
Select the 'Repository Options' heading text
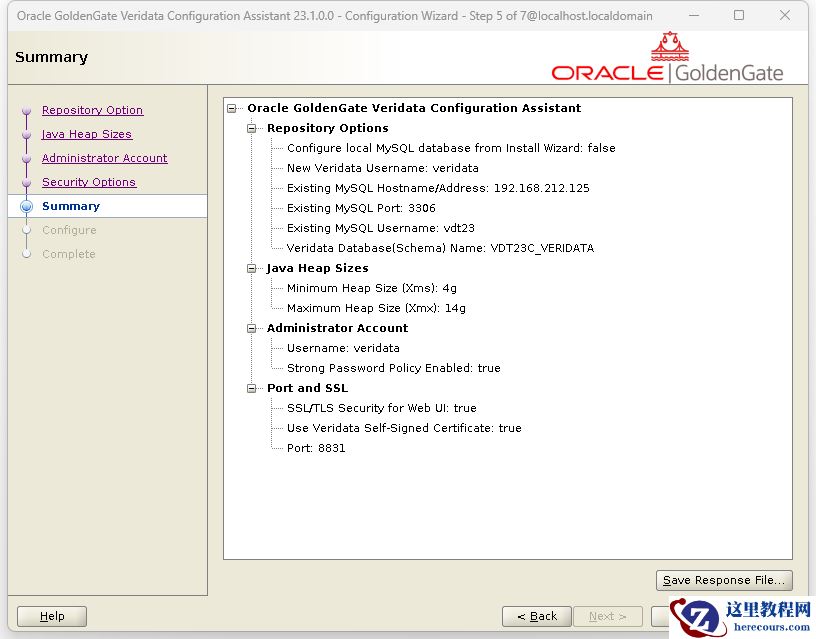coord(327,128)
